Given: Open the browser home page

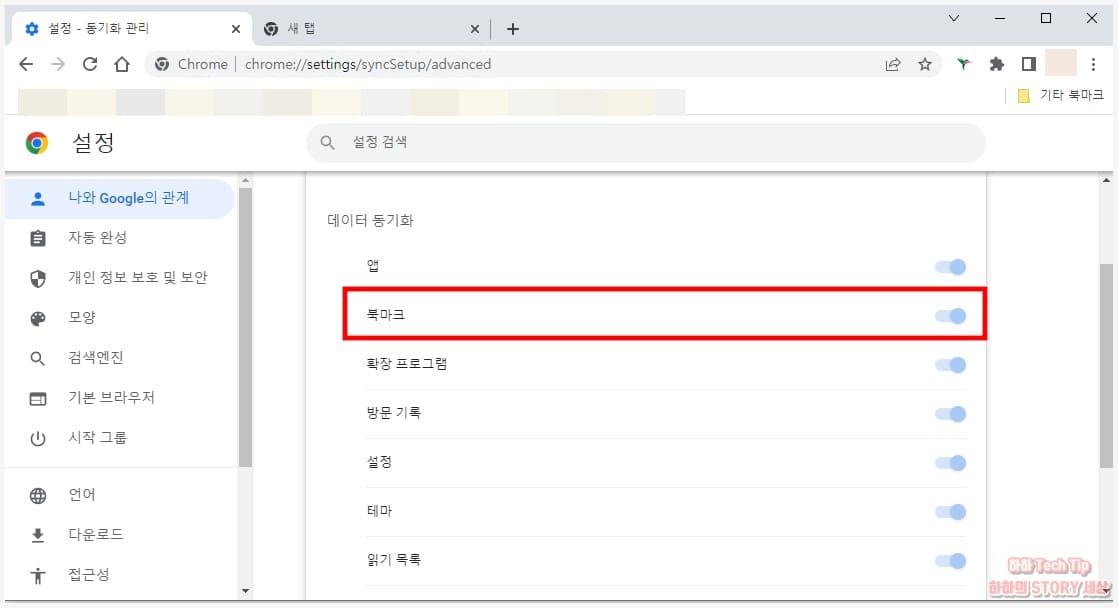Looking at the screenshot, I should tap(122, 63).
